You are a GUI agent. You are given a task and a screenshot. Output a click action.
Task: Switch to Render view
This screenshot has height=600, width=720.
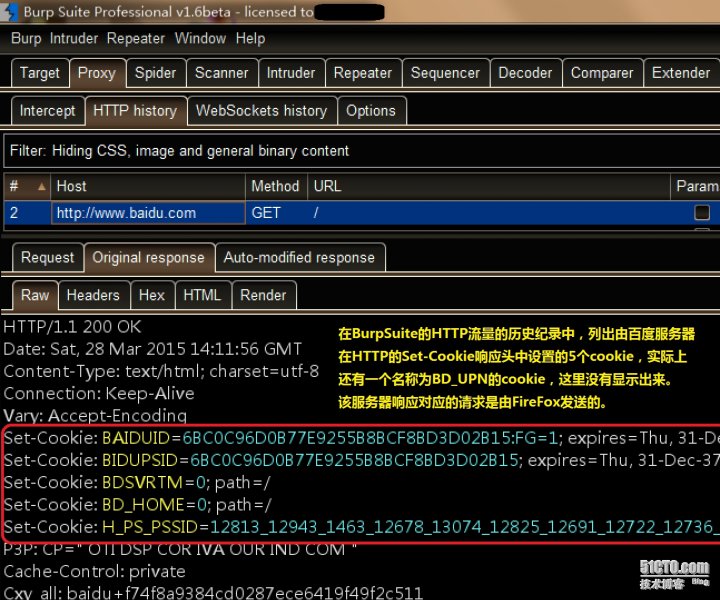pyautogui.click(x=264, y=295)
